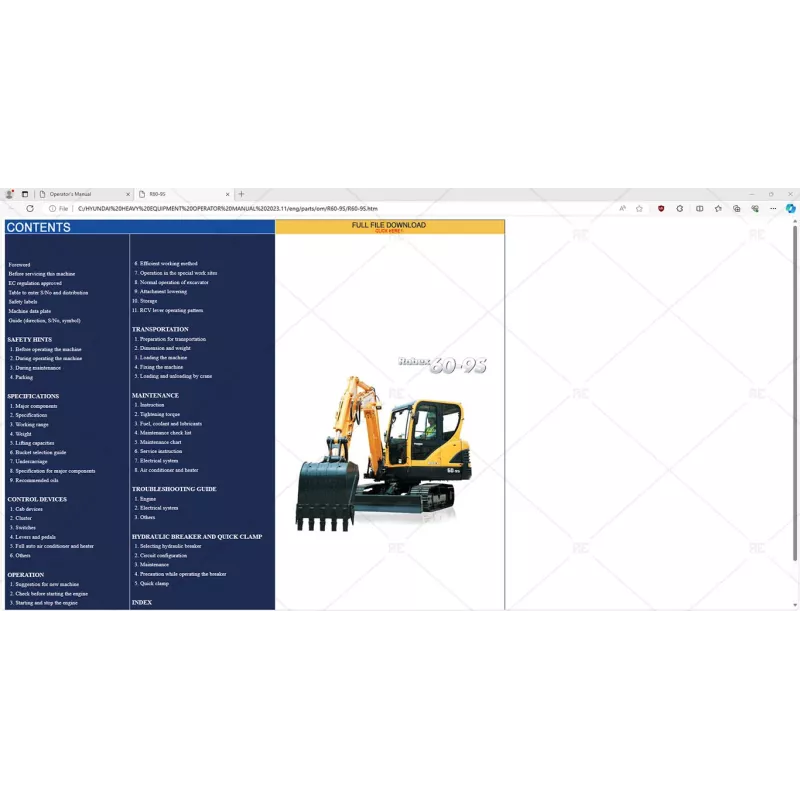Screen dimensions: 800x800
Task: Click the browser refresh icon
Action: click(31, 208)
